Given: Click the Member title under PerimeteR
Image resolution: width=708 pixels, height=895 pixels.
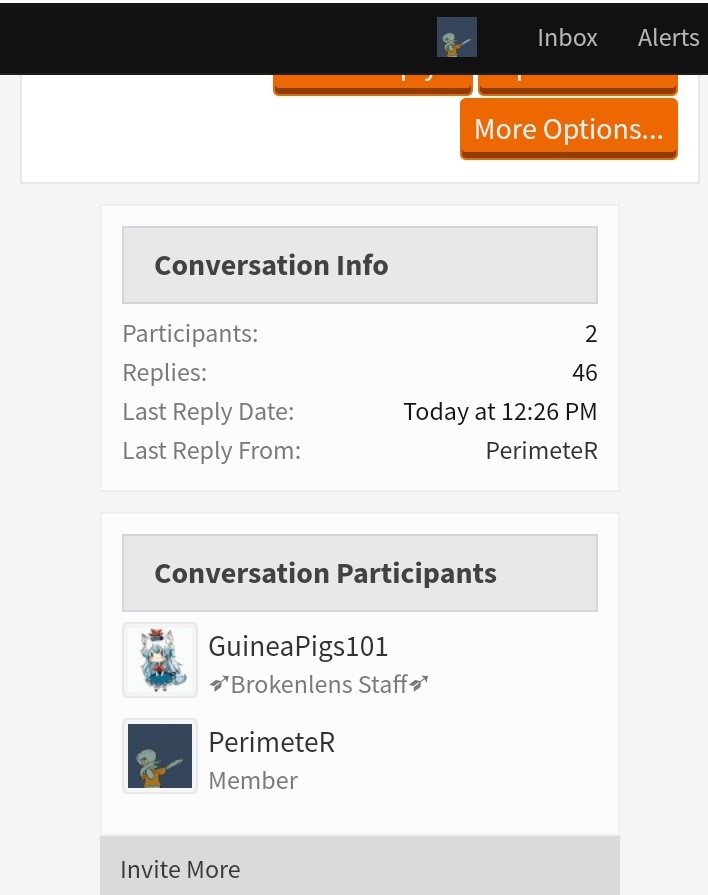Looking at the screenshot, I should (253, 780).
